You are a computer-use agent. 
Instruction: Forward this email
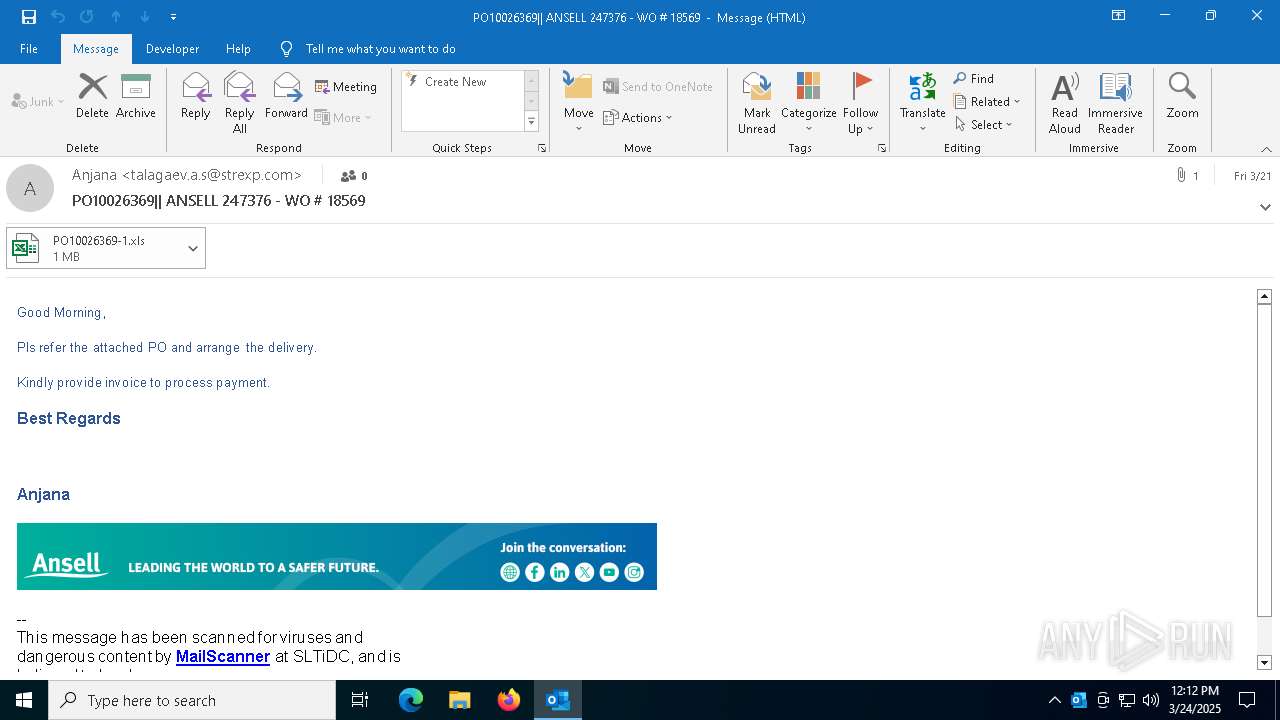tap(286, 97)
